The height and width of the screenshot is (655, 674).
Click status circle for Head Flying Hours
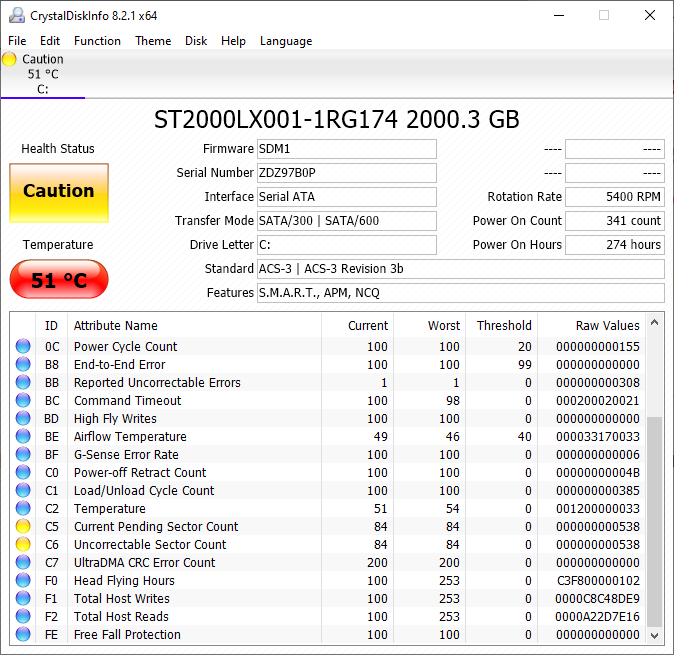click(23, 580)
